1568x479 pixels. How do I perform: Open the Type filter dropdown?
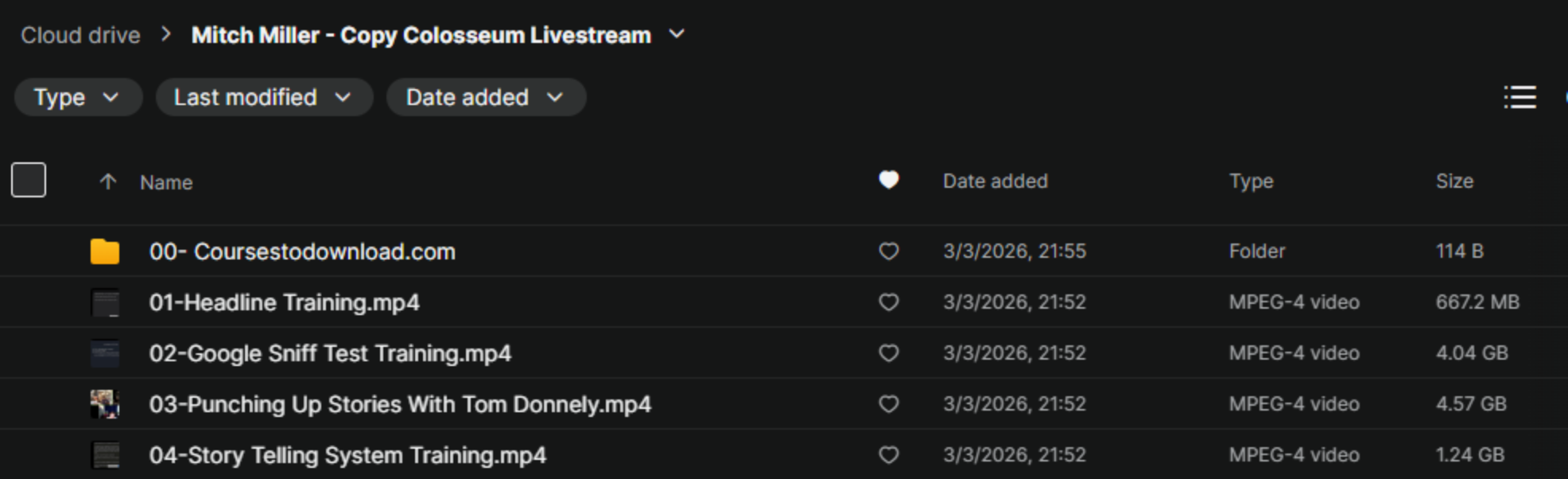coord(77,98)
